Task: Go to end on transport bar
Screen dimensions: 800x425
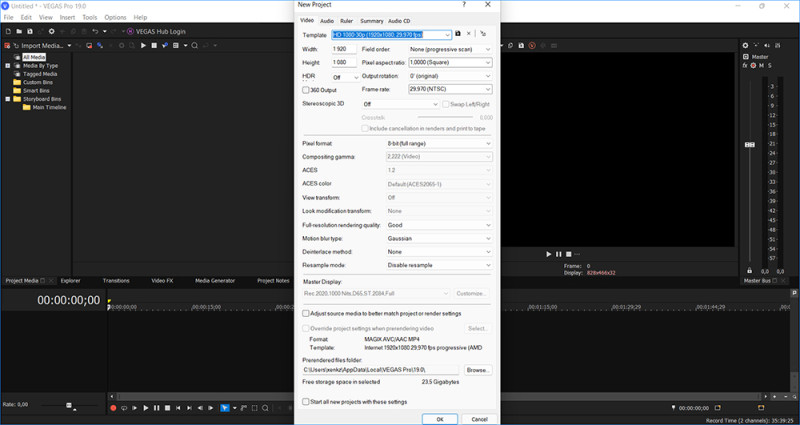Action: 189,408
